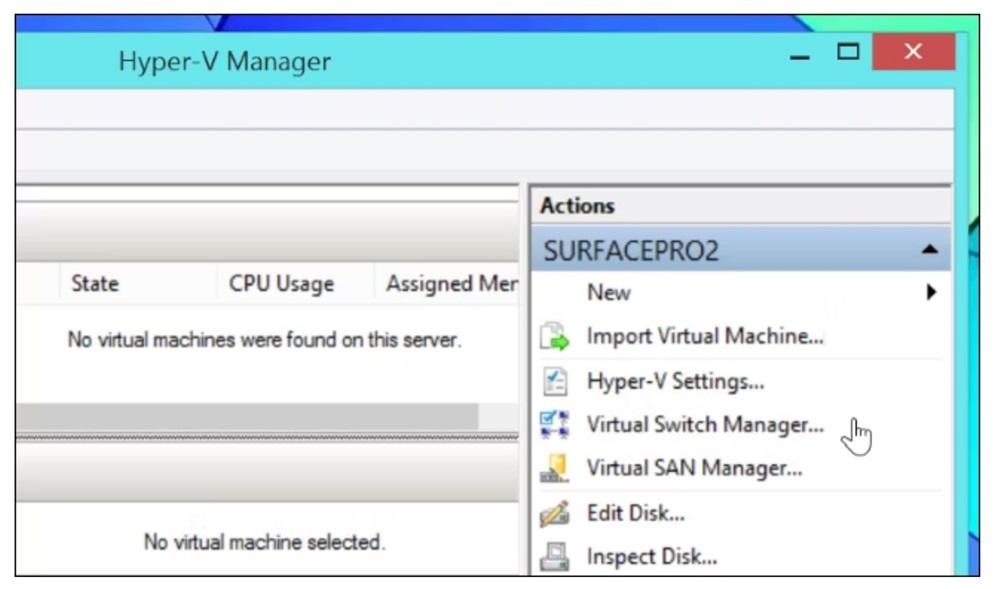This screenshot has height=589, width=1000.
Task: Click the Virtual Switch Manager icon
Action: click(x=553, y=425)
